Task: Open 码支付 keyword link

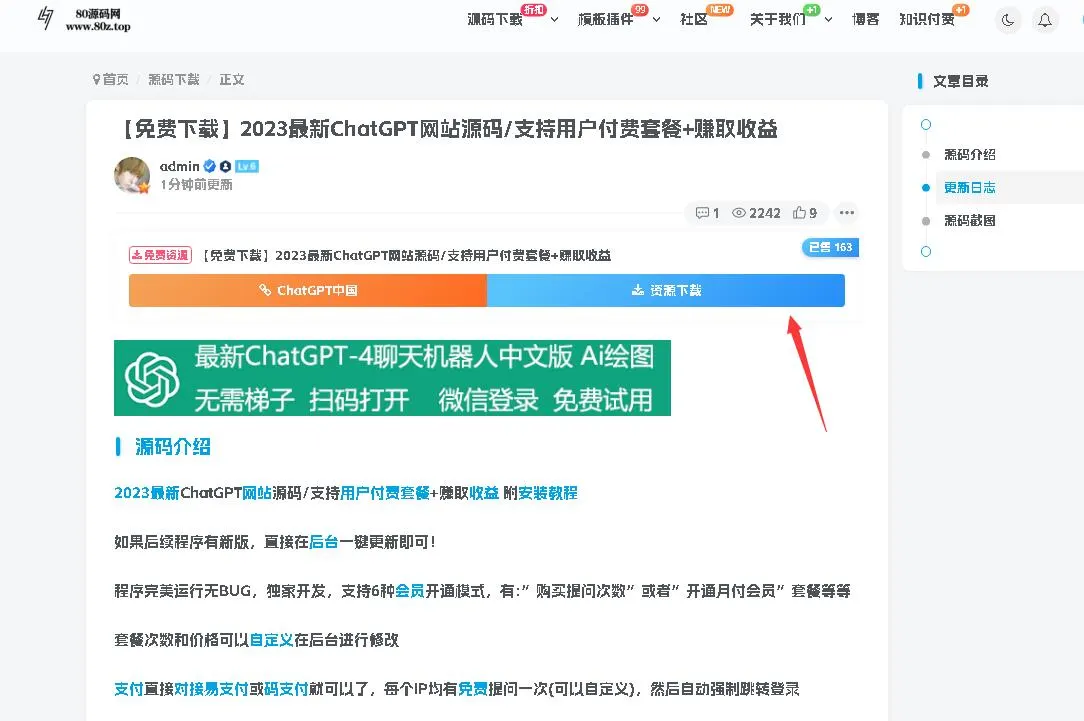Action: point(286,689)
